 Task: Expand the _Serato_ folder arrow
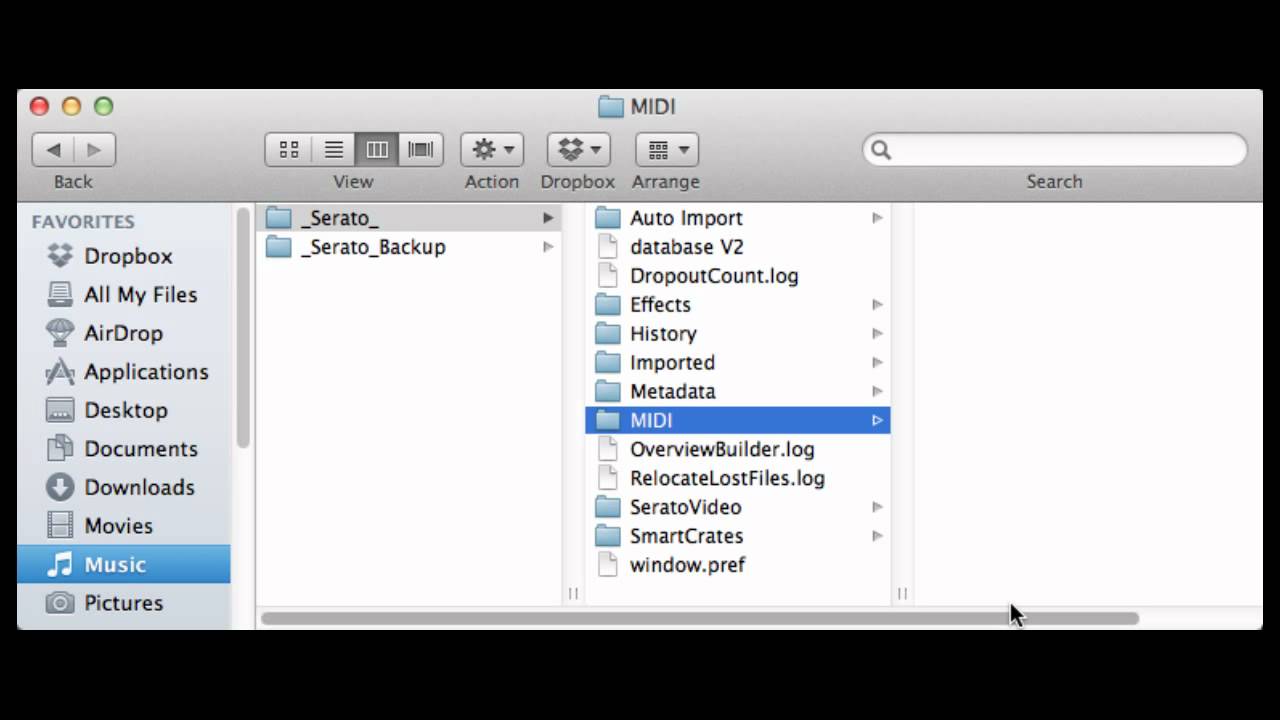[x=548, y=218]
